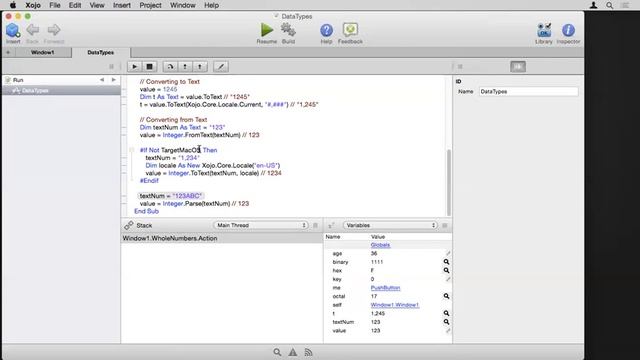Screen dimensions: 640x360
Task: Open Help via the question mark icon
Action: tap(326, 30)
